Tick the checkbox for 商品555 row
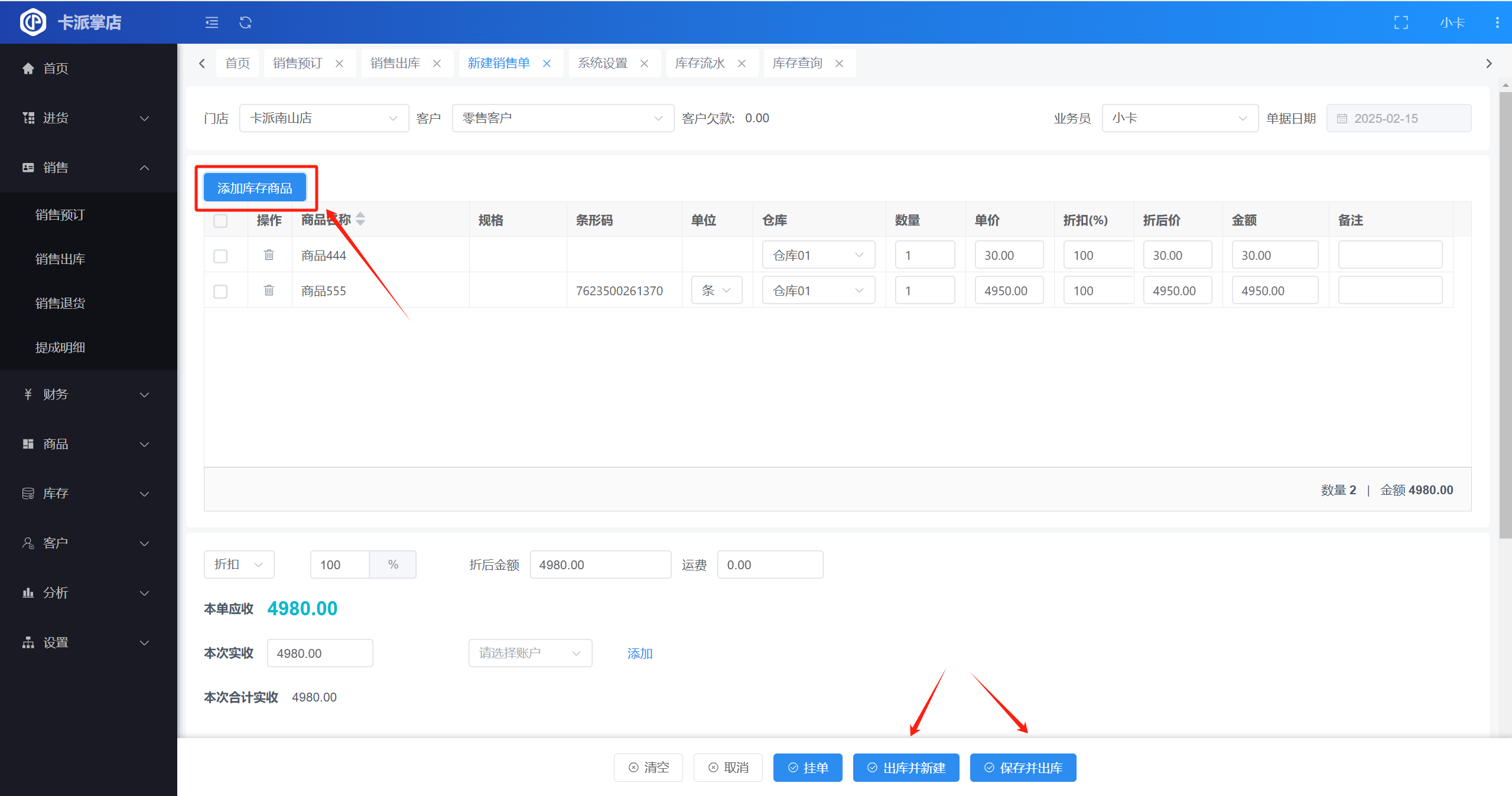This screenshot has width=1512, height=796. click(x=220, y=291)
